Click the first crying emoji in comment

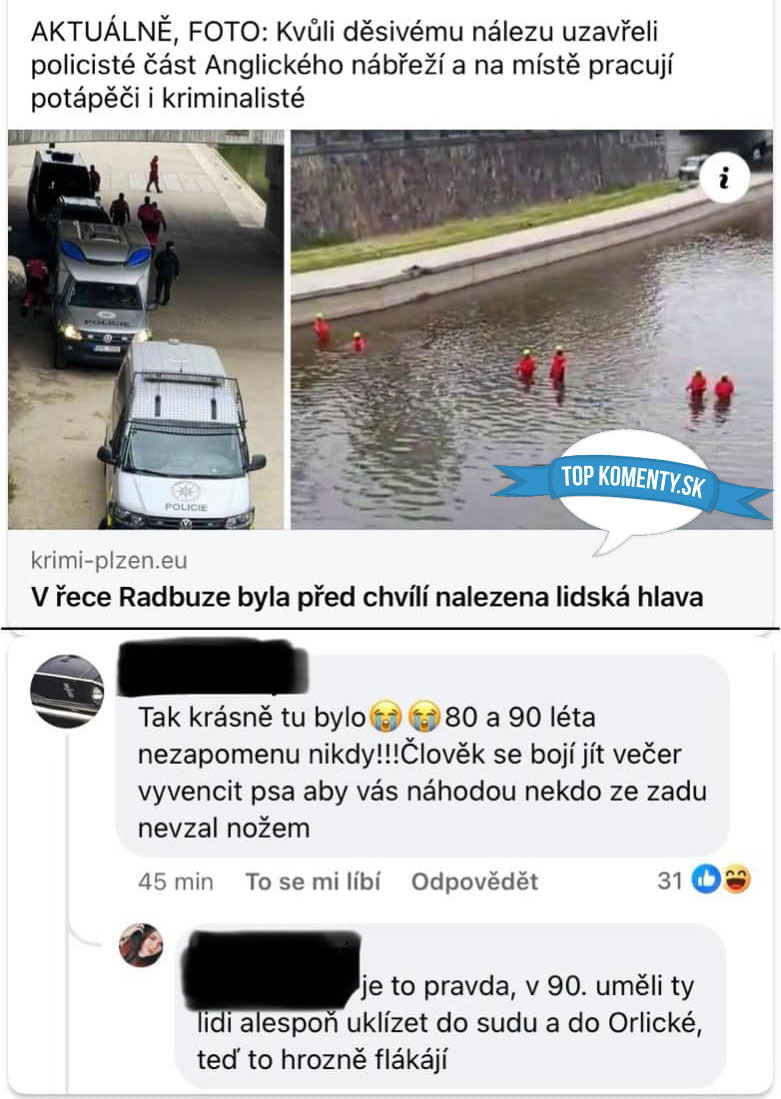[x=385, y=716]
